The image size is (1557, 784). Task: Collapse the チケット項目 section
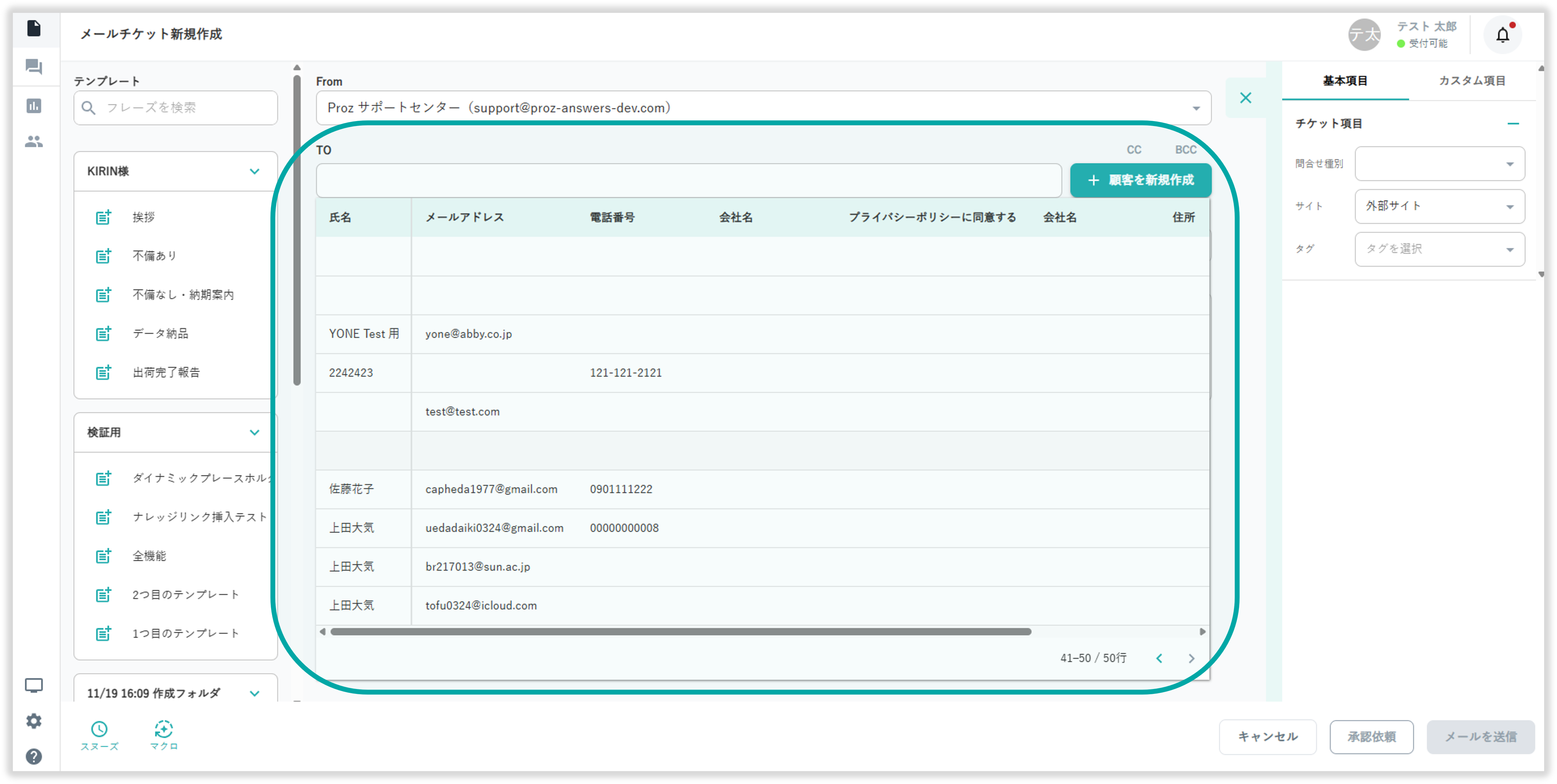pos(1513,123)
